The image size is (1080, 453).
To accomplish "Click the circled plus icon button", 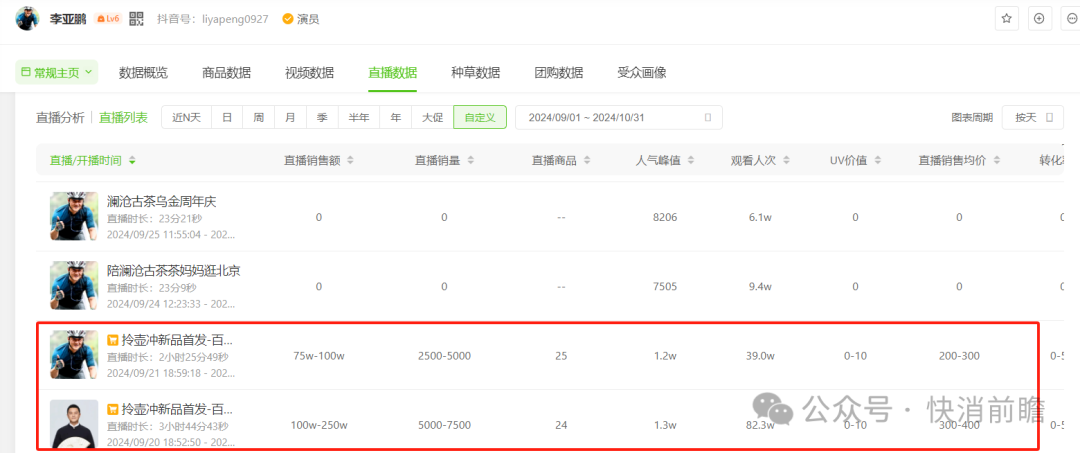I will pos(1039,19).
